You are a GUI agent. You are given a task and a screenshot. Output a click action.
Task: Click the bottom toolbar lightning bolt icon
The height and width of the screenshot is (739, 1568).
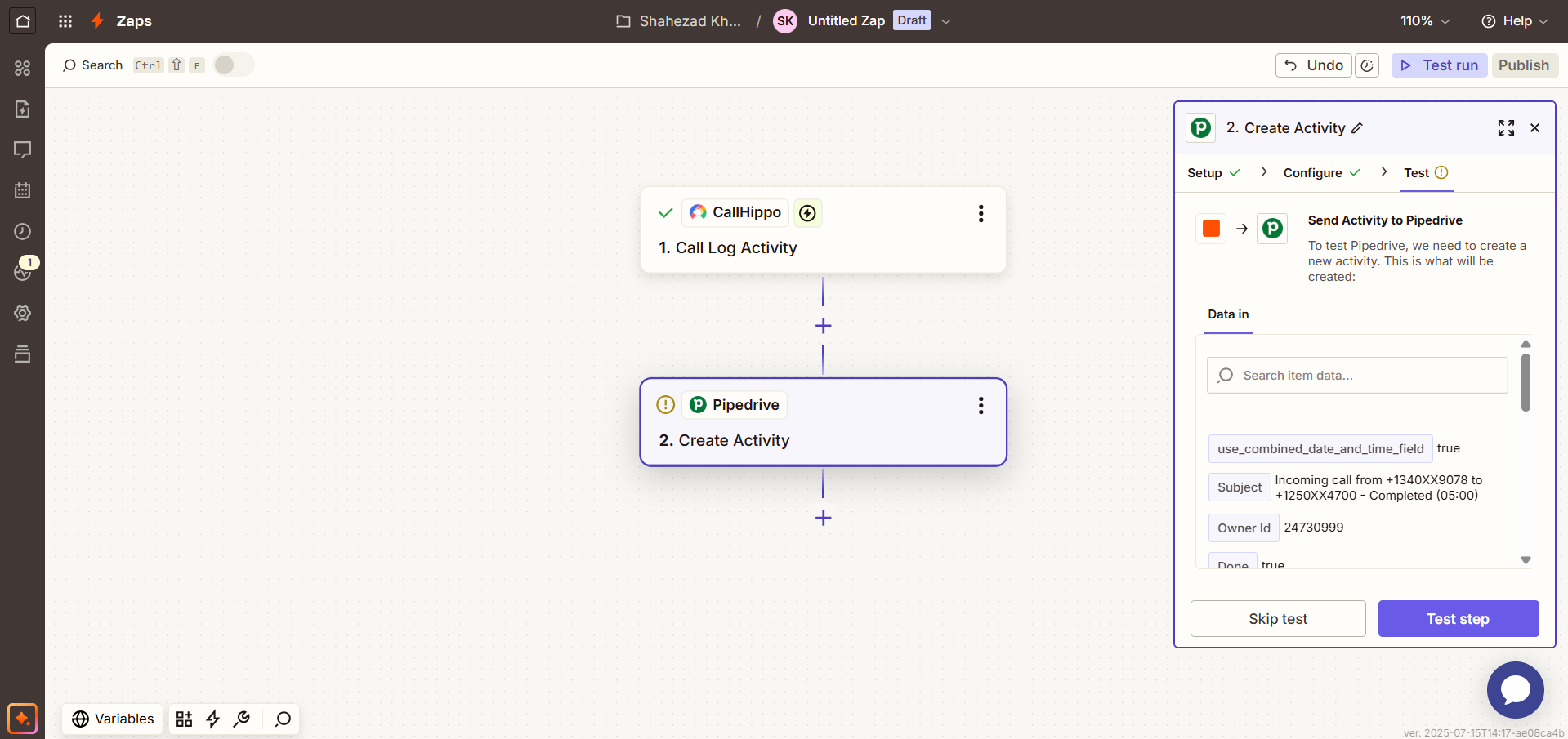(x=213, y=719)
